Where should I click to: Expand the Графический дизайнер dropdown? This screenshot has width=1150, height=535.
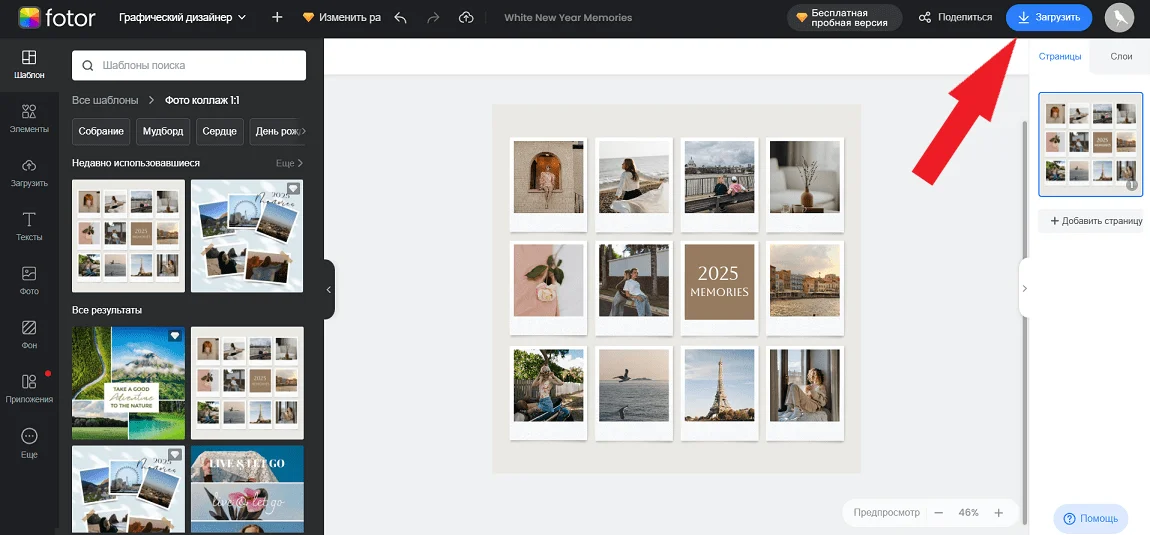click(x=182, y=18)
